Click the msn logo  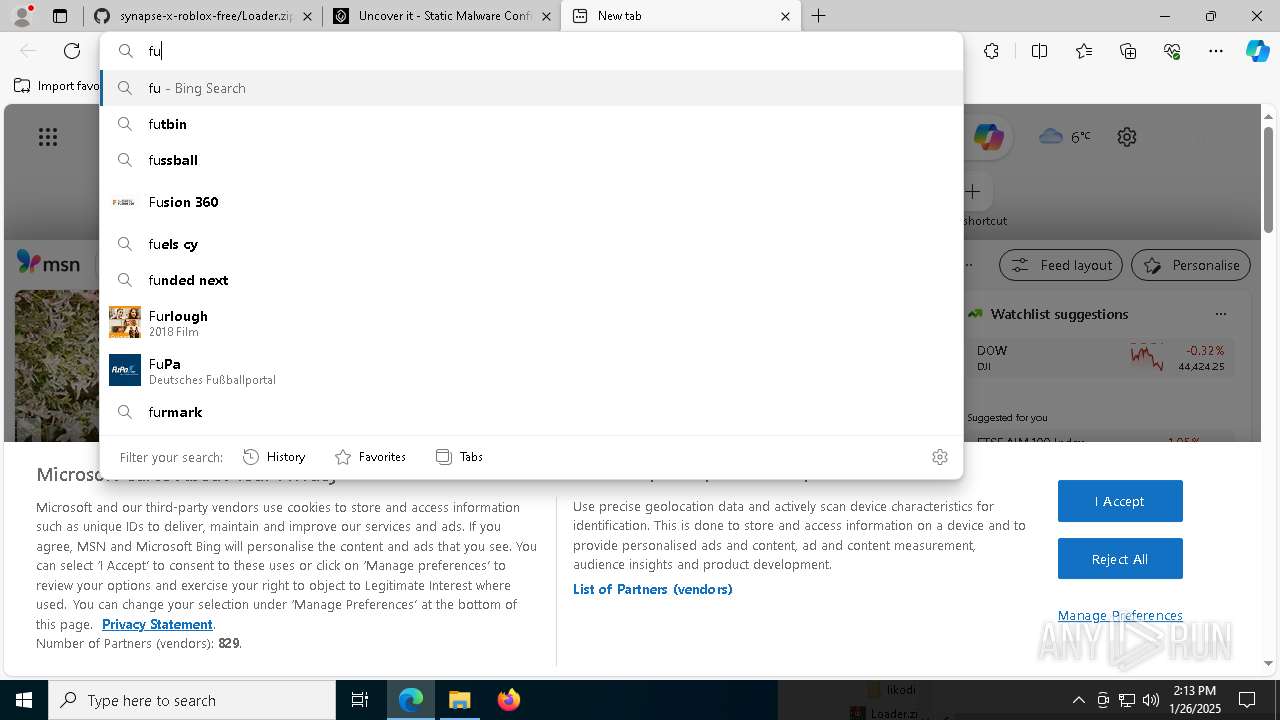[x=48, y=264]
